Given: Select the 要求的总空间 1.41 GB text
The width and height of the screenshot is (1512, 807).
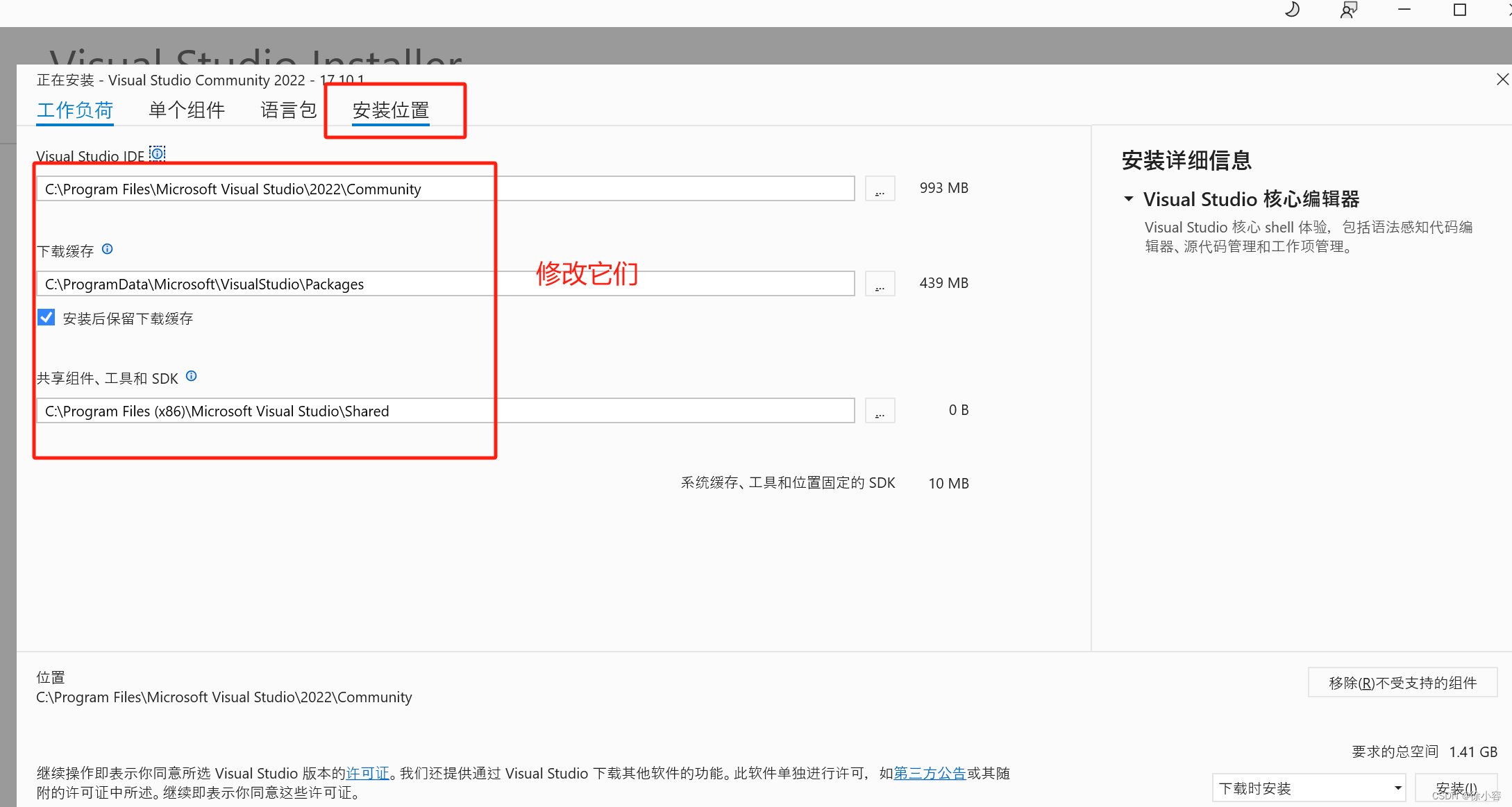Looking at the screenshot, I should coord(1425,751).
